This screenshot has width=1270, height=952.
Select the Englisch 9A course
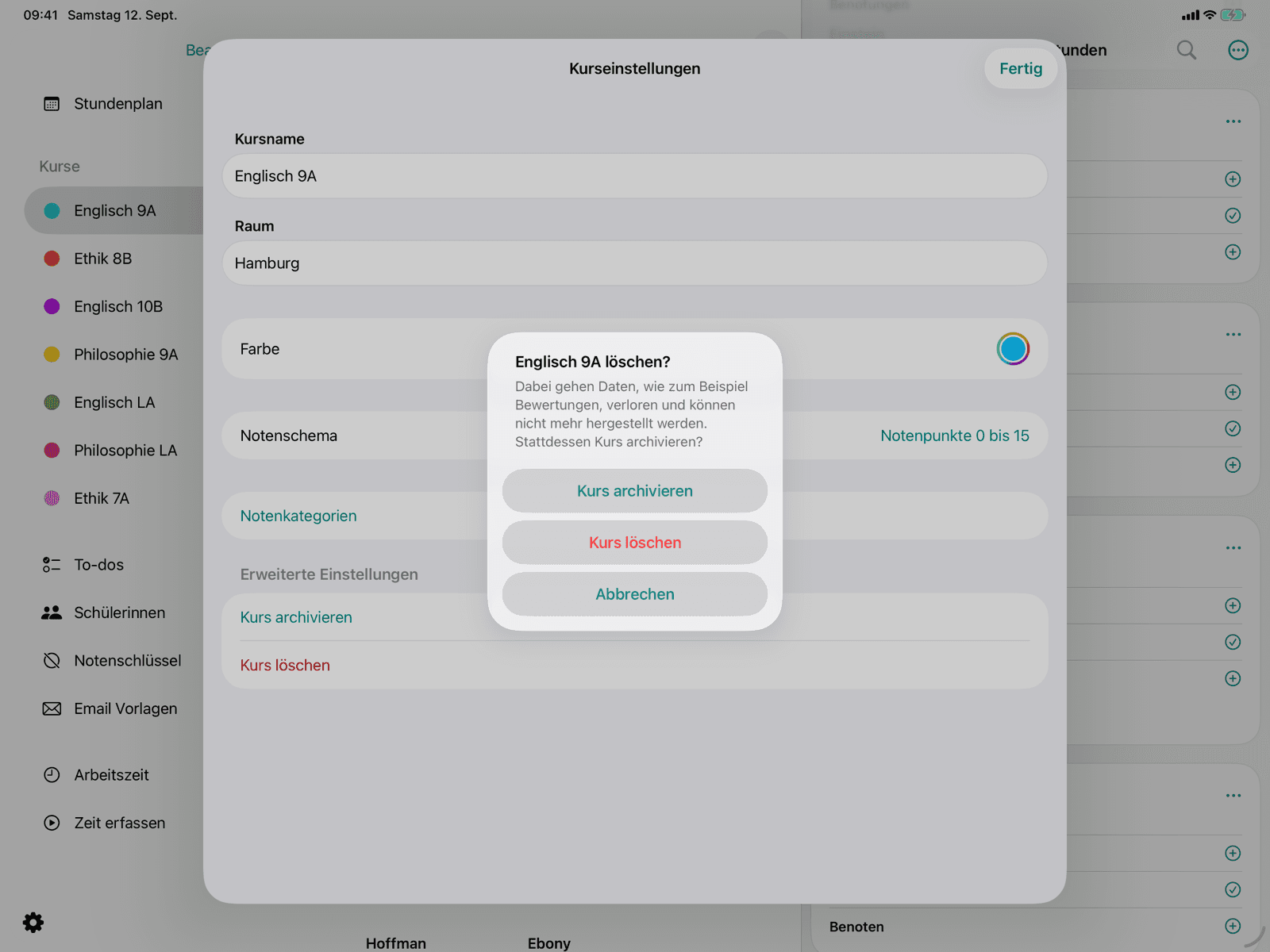(x=114, y=210)
